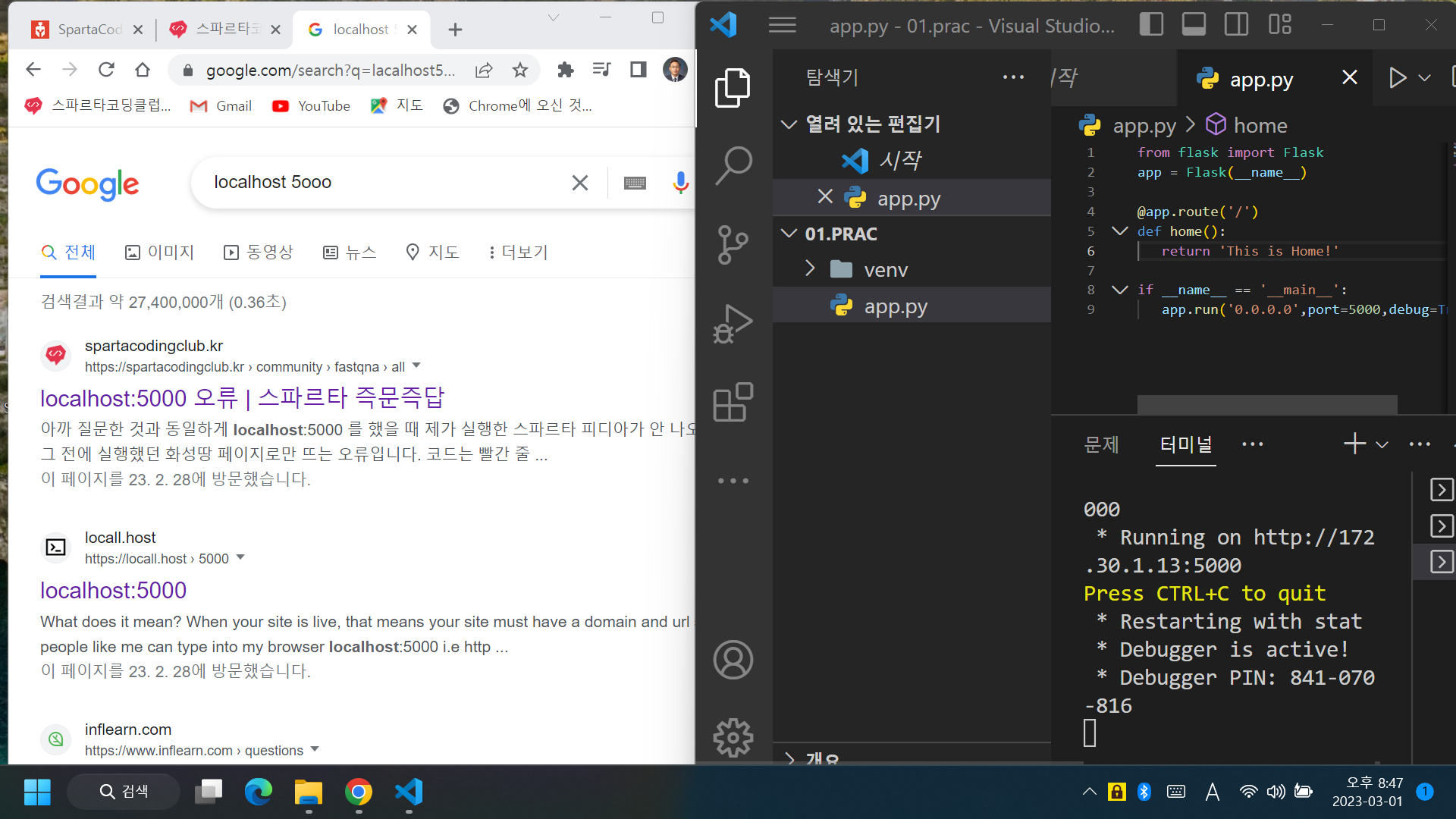Screen dimensions: 1456x819
Task: Open the Manage gear menu in VS Code
Action: (x=733, y=738)
